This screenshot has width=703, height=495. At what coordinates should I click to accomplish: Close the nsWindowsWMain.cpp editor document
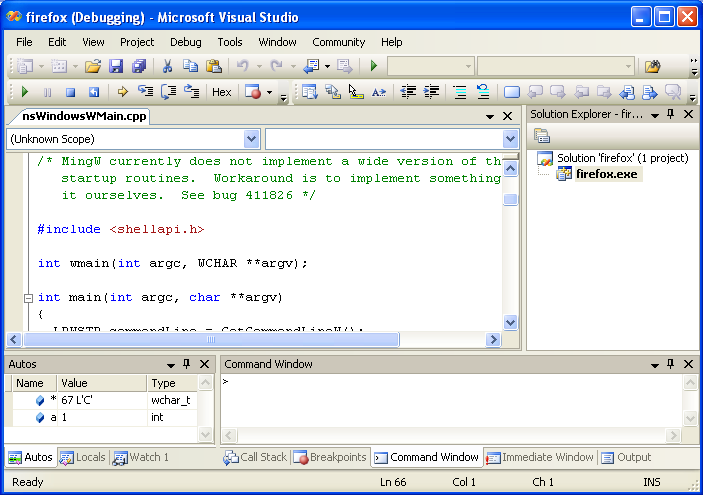508,116
